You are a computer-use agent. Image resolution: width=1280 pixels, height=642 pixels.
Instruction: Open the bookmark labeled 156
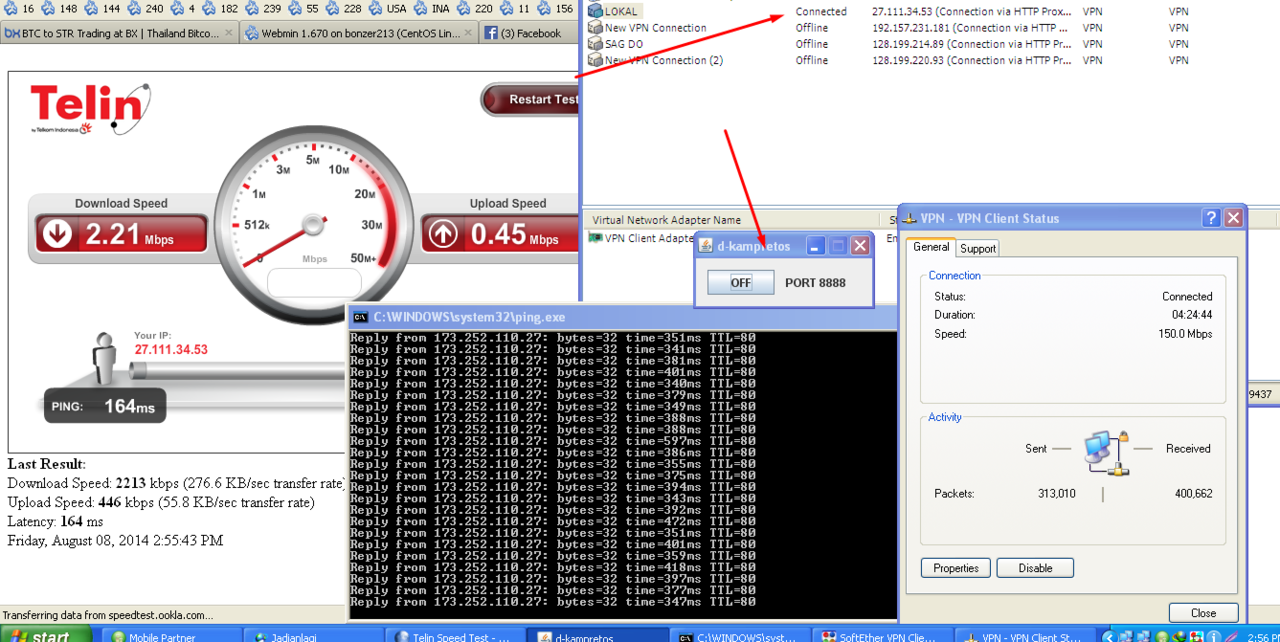pyautogui.click(x=555, y=8)
